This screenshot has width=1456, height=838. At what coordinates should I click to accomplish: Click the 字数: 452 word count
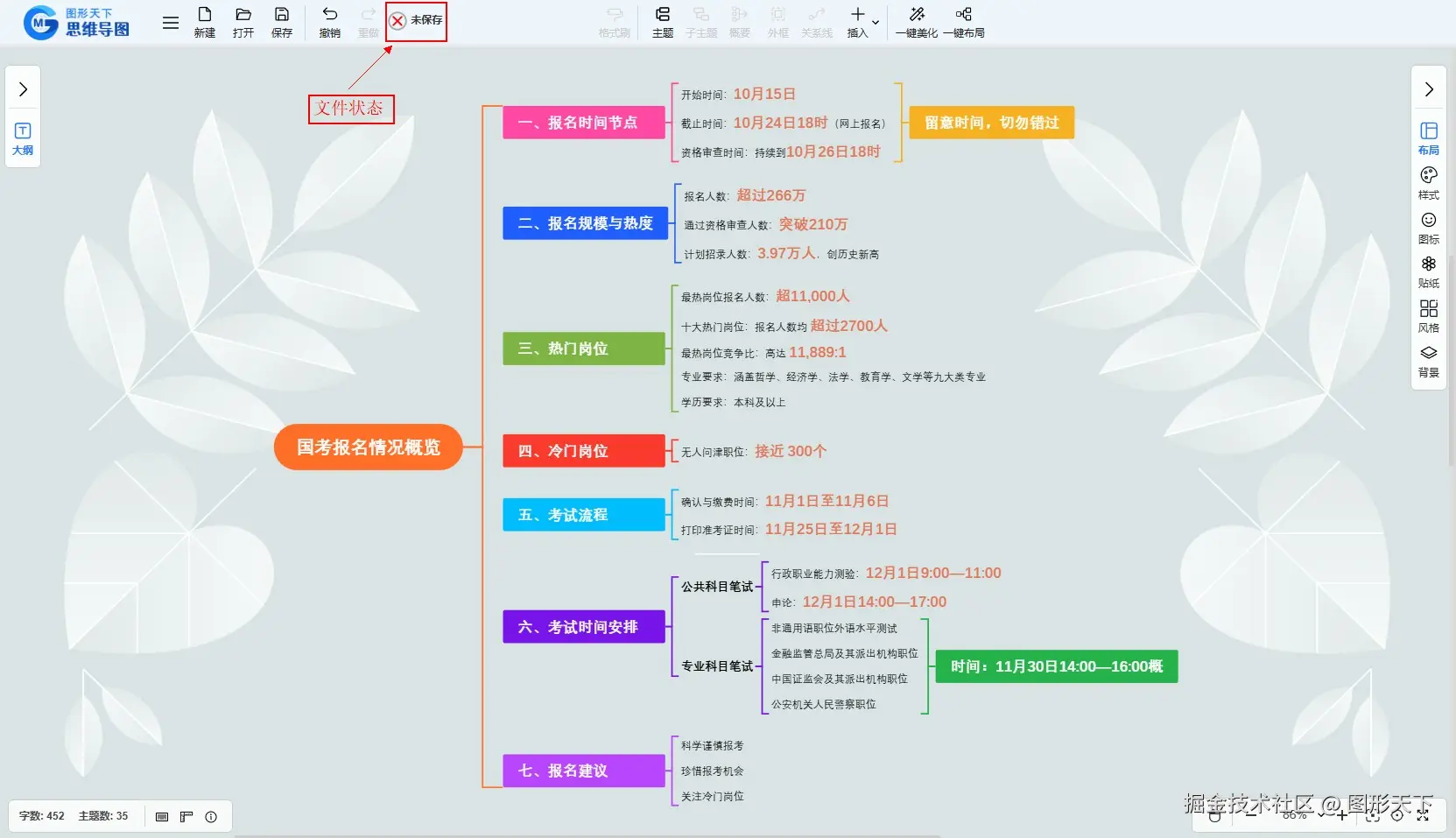[42, 816]
